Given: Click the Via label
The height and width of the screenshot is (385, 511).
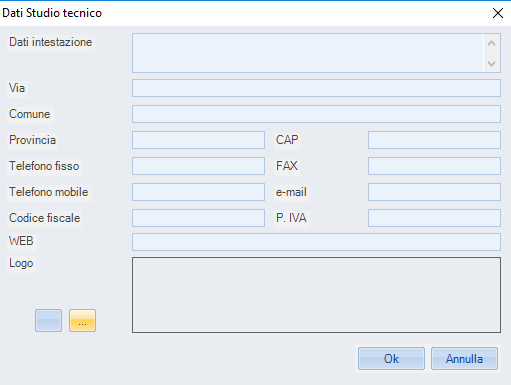Looking at the screenshot, I should [x=17, y=88].
